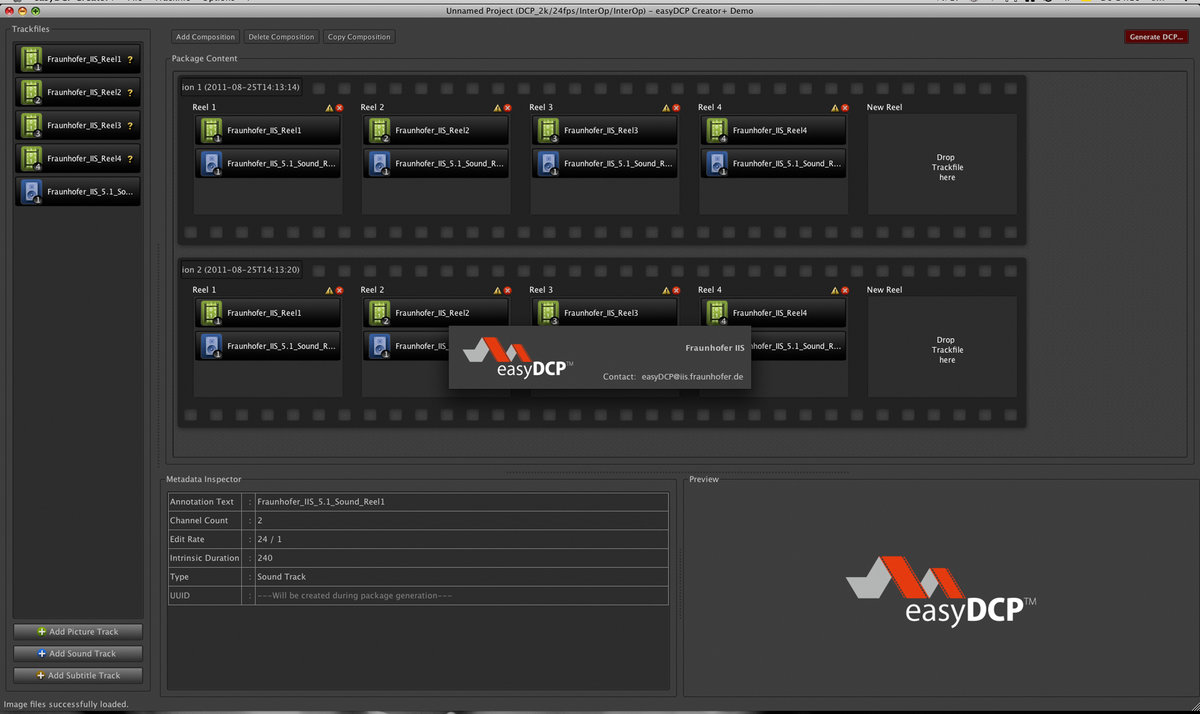
Task: Click blue speaker icon of sound trackfile in Trackfiles
Action: tap(30, 191)
